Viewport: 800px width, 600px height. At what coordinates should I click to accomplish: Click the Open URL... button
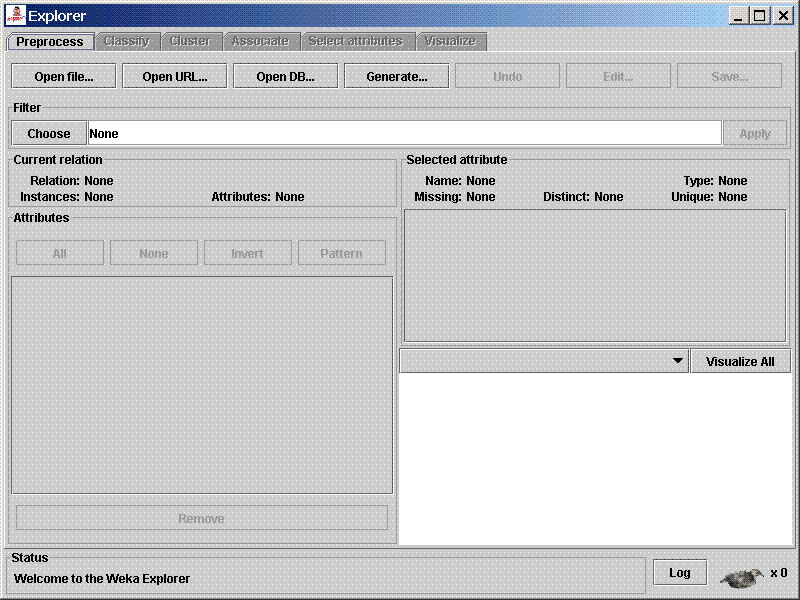(x=174, y=77)
